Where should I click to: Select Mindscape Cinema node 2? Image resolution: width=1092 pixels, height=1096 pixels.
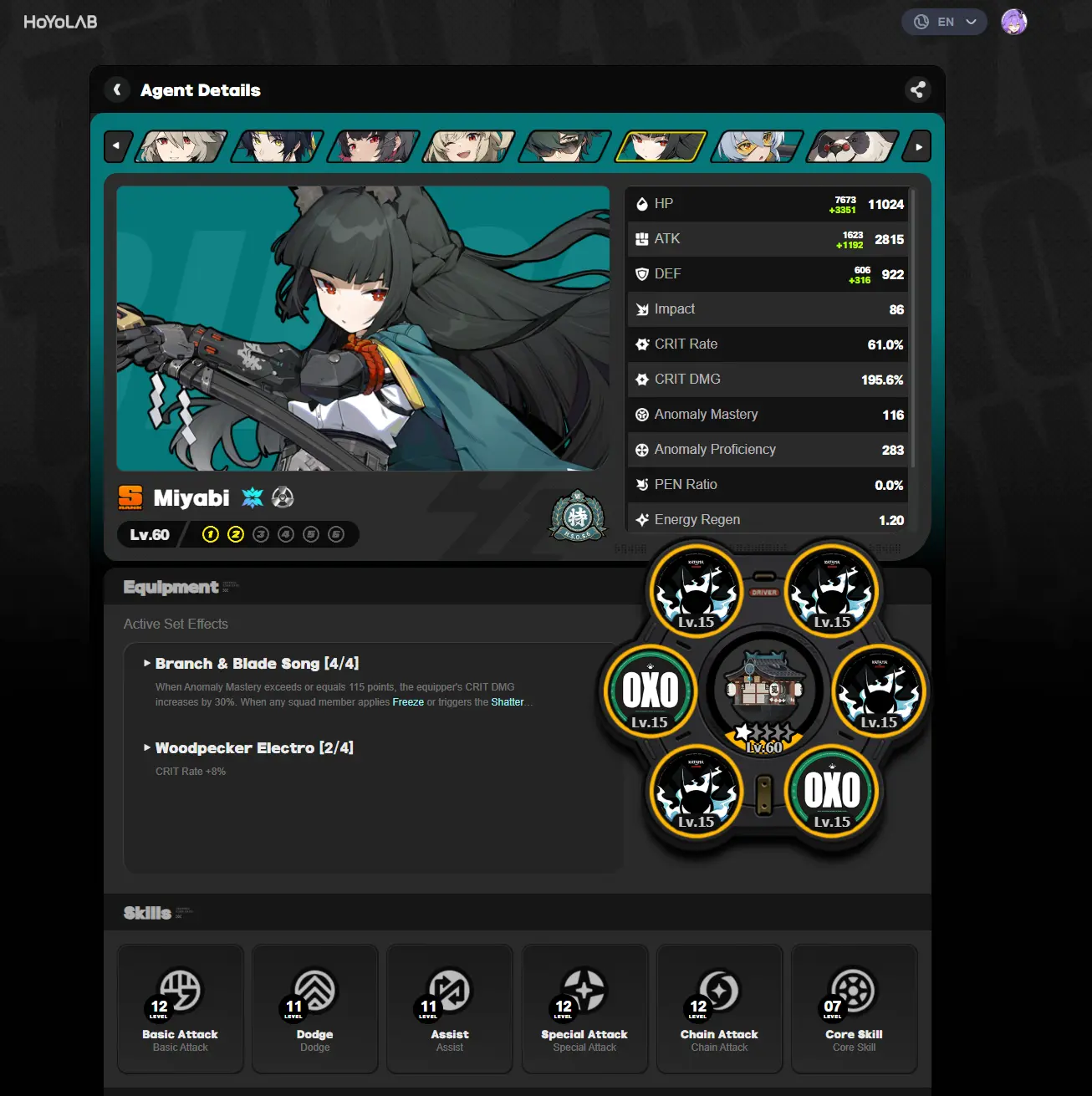point(236,534)
